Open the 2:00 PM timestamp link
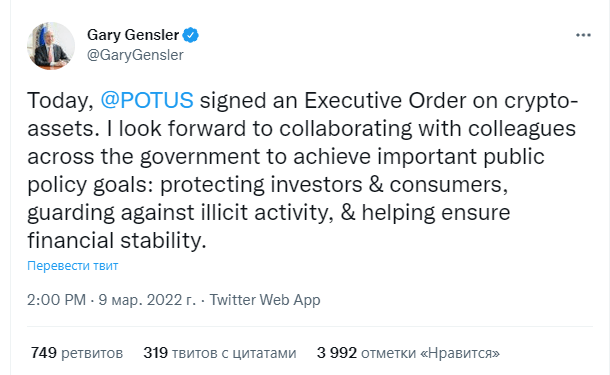The width and height of the screenshot is (610, 375). coord(56,300)
